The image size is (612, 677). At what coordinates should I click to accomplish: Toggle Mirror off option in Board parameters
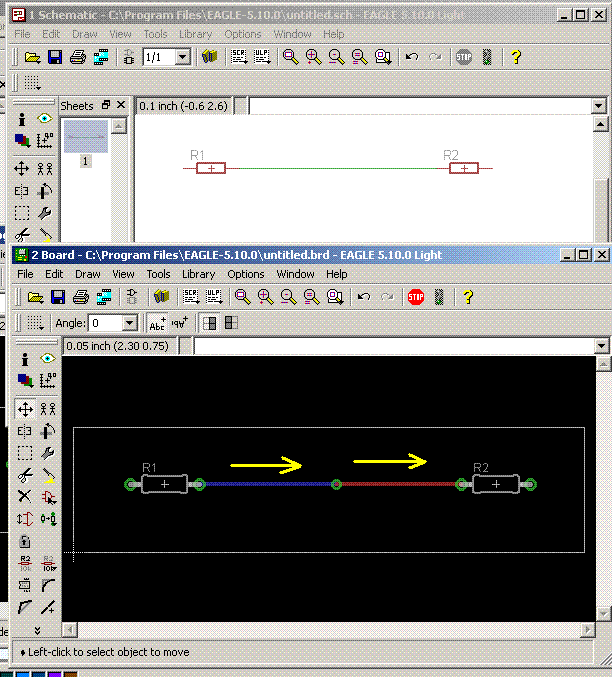(210, 323)
